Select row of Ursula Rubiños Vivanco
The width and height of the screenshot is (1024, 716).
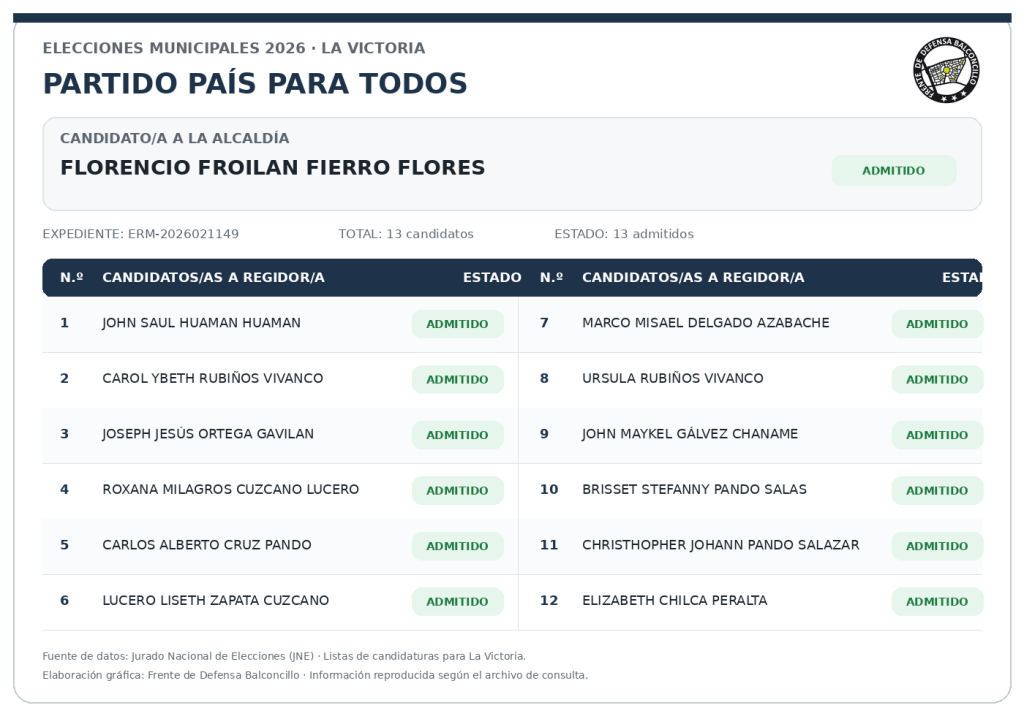point(750,380)
